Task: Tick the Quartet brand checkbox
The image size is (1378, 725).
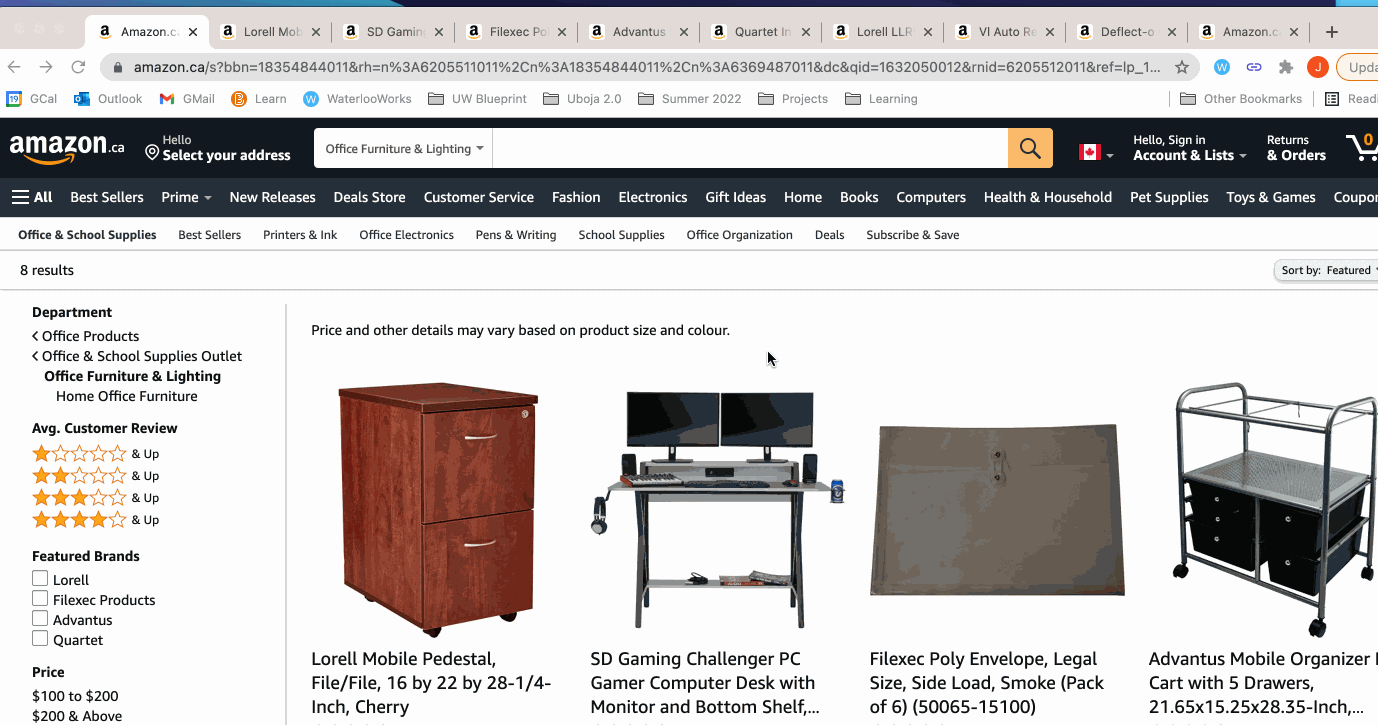Action: pyautogui.click(x=40, y=639)
